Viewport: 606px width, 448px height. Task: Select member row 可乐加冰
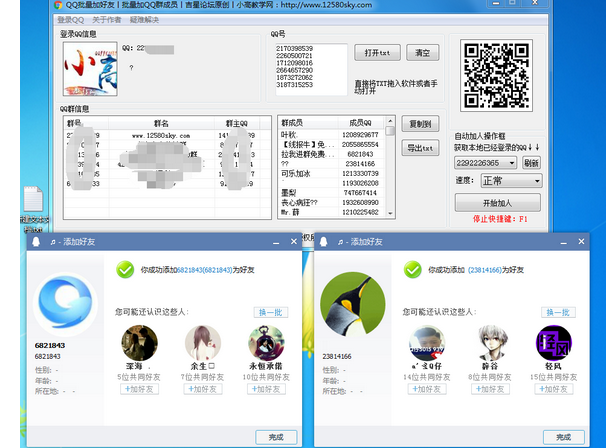pos(331,174)
